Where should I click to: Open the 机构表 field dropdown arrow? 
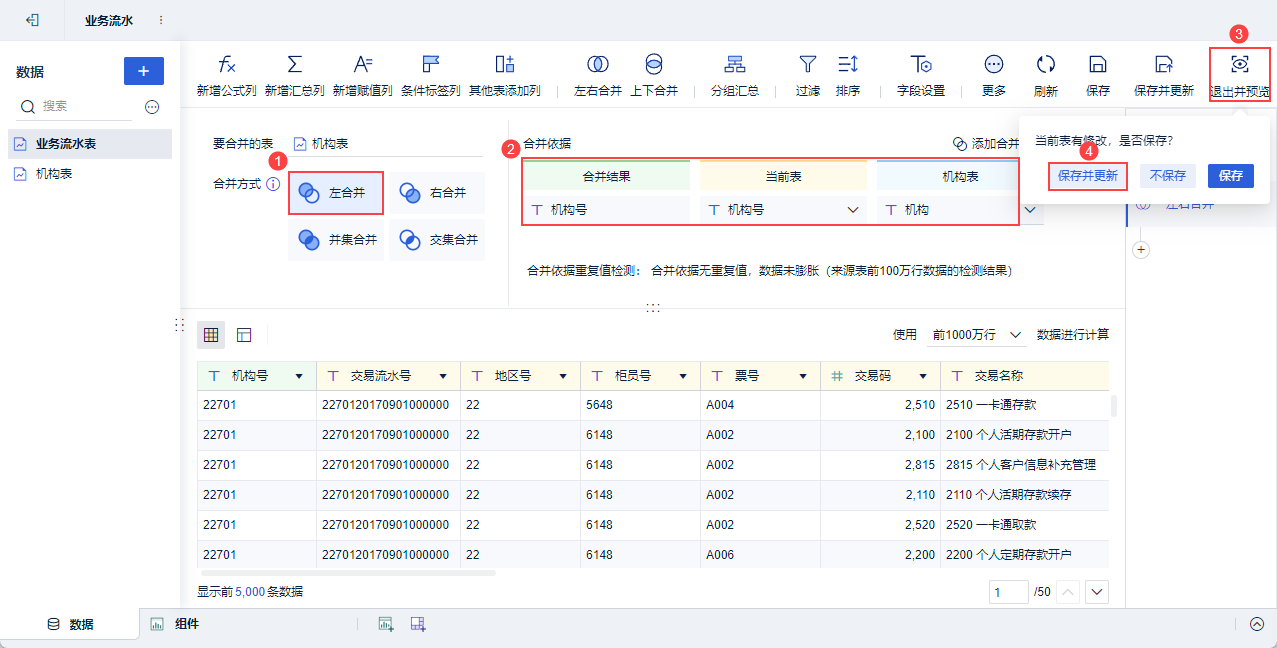click(x=1030, y=210)
